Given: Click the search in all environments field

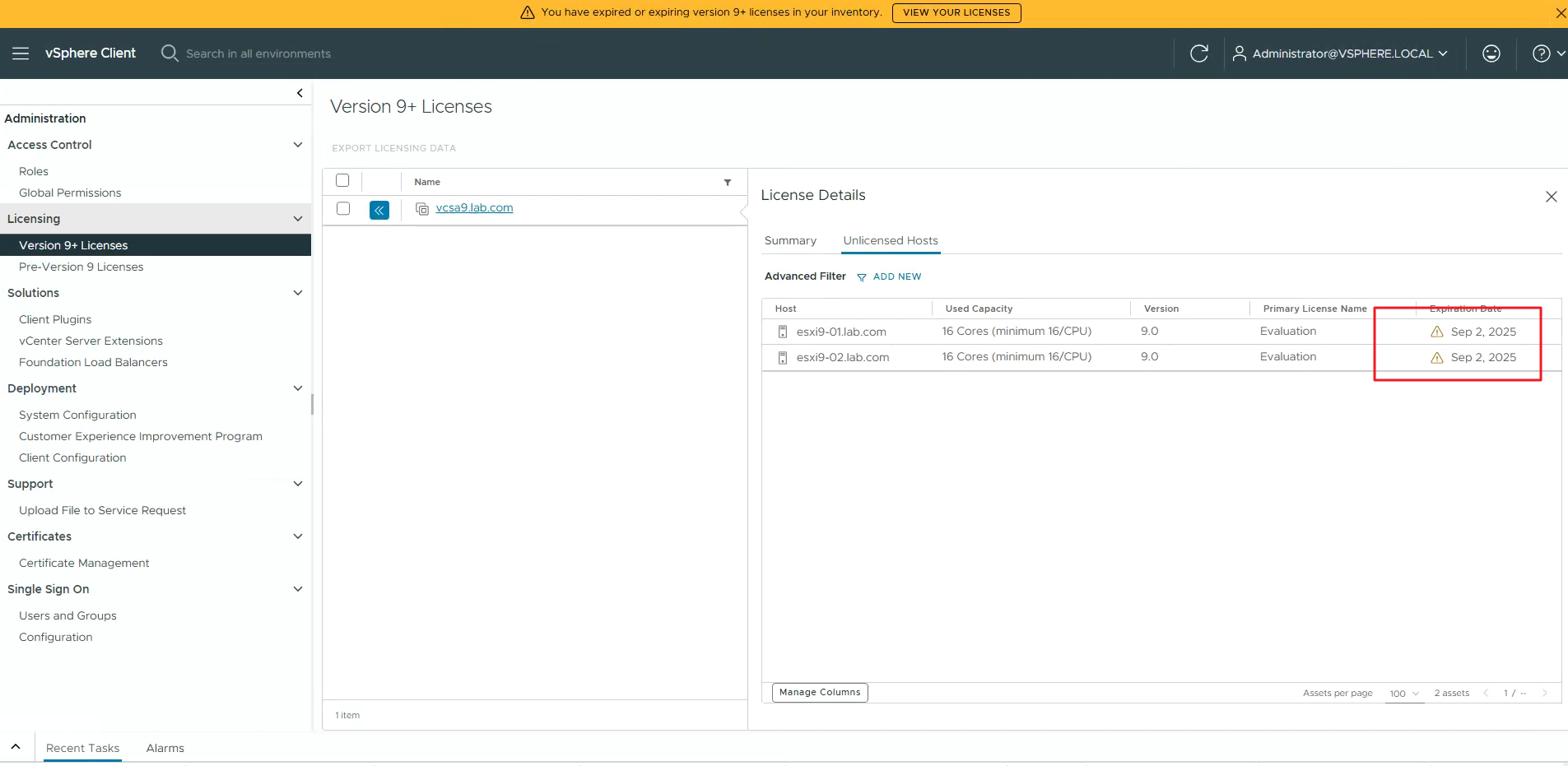Looking at the screenshot, I should (258, 53).
